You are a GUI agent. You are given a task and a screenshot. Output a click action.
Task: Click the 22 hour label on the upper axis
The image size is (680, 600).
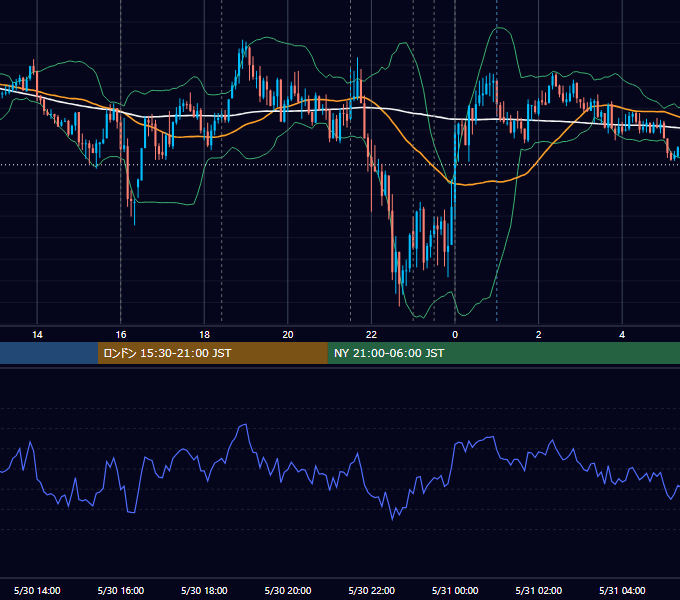pyautogui.click(x=371, y=335)
